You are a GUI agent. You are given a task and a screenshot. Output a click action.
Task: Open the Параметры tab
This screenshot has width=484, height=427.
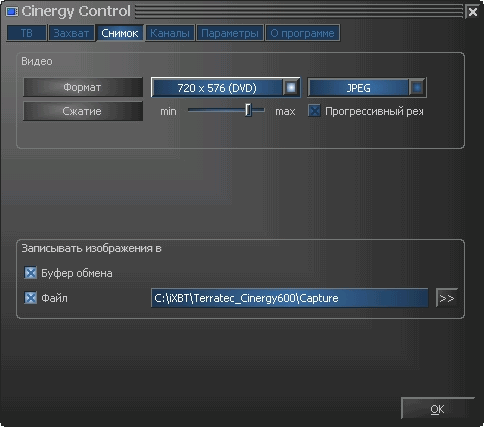[x=230, y=33]
